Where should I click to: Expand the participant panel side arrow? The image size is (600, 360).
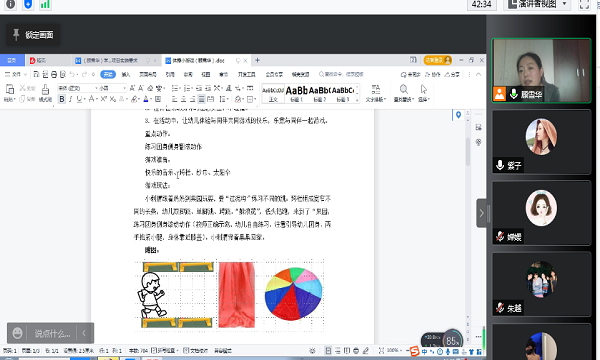[481, 213]
